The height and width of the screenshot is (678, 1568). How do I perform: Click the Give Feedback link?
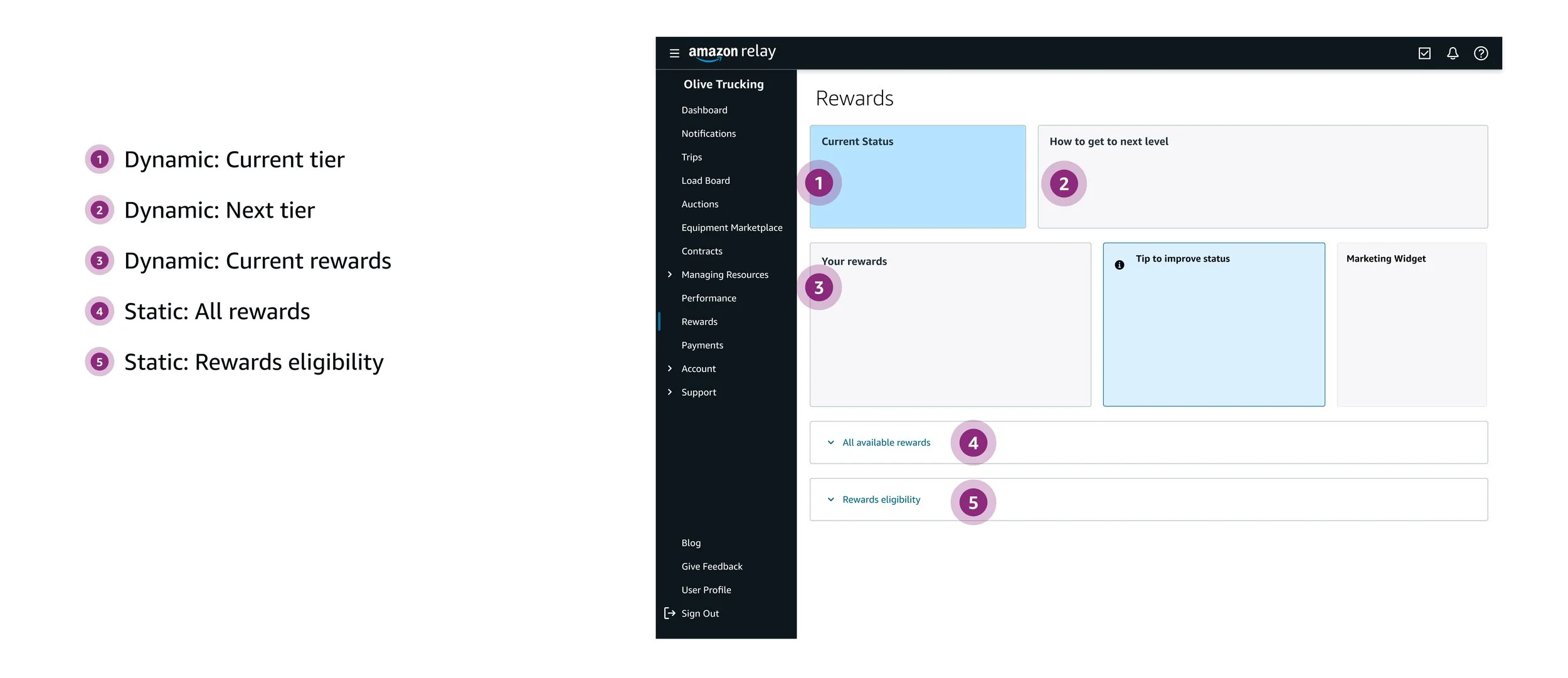click(712, 566)
